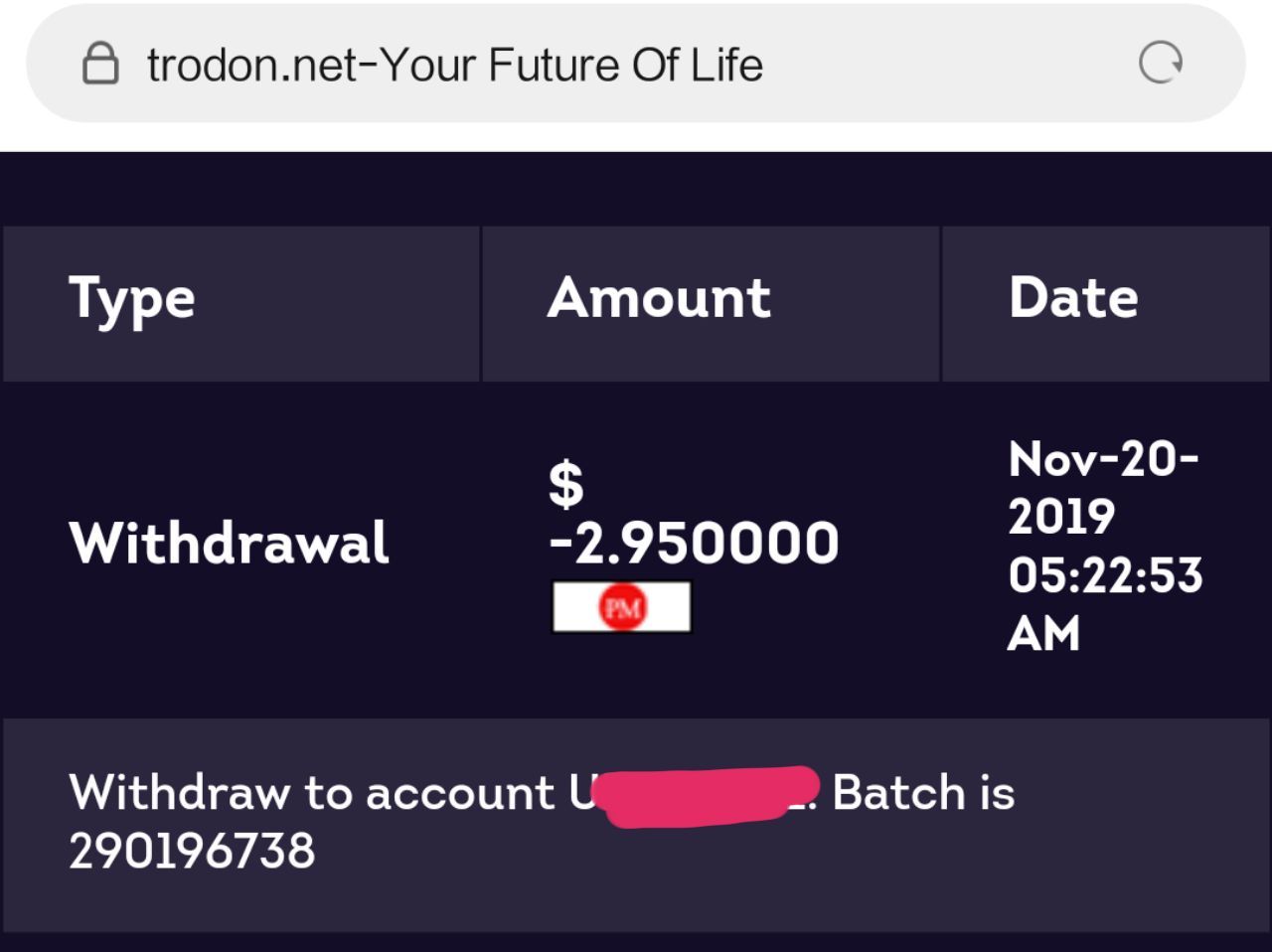Click the pink redacted account number

(x=710, y=795)
